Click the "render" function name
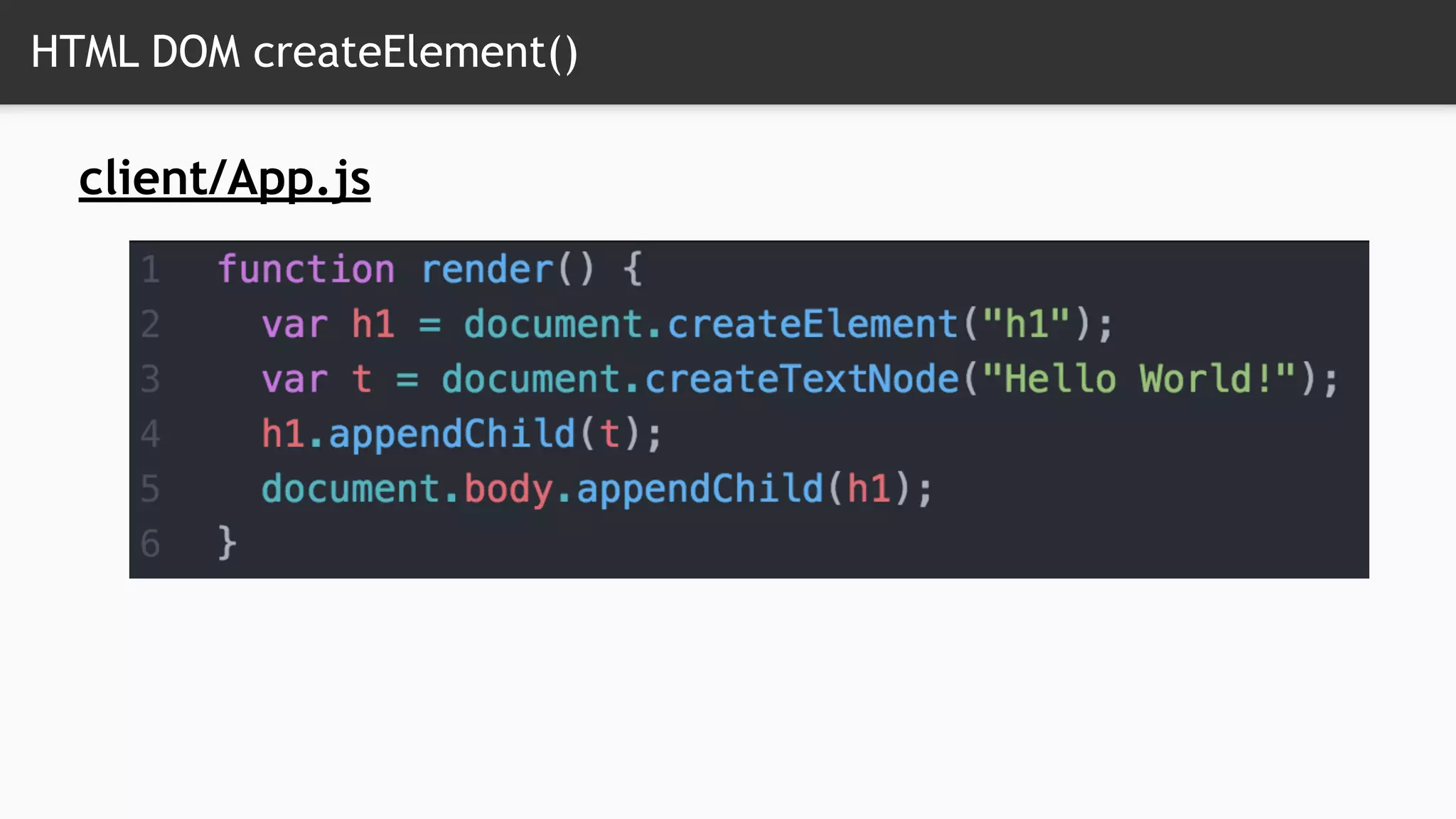 coord(487,269)
